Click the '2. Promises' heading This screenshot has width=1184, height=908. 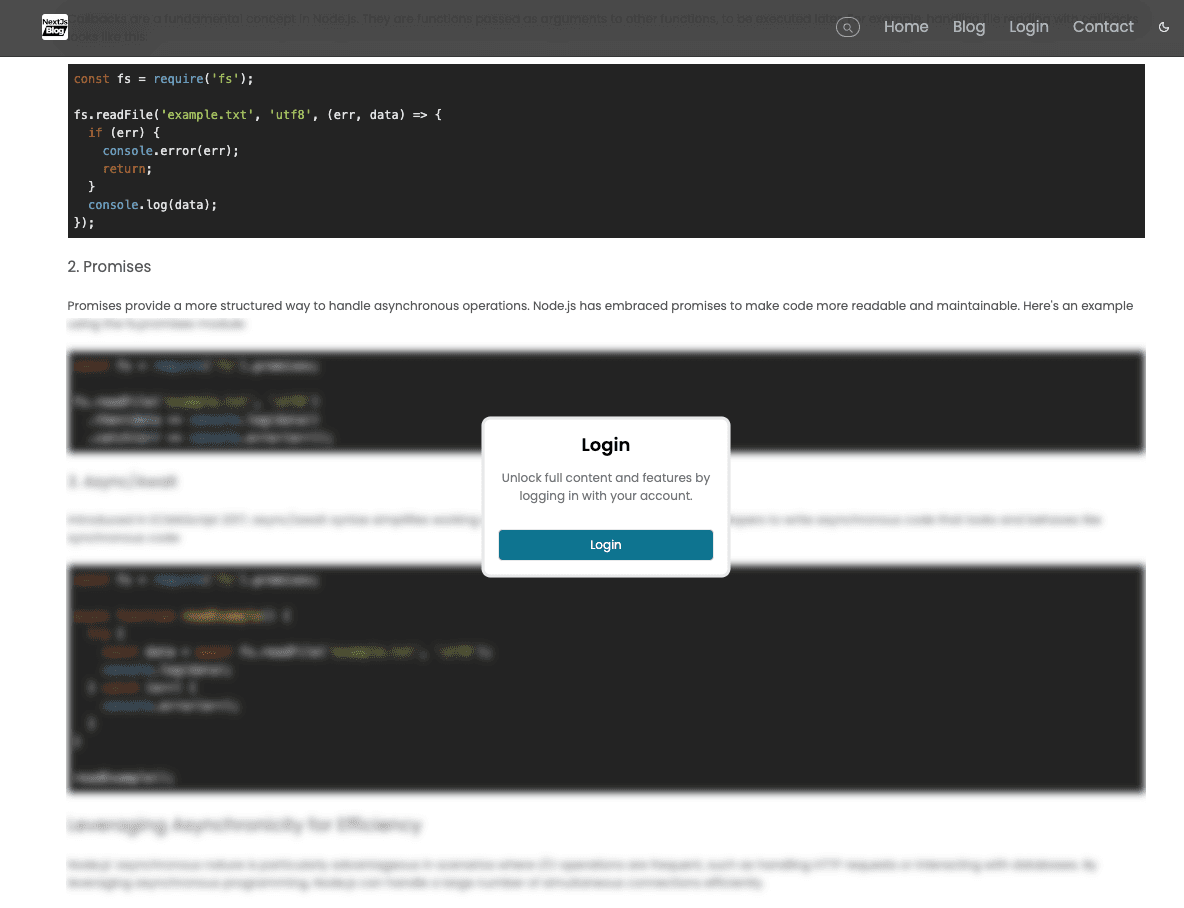coord(109,267)
